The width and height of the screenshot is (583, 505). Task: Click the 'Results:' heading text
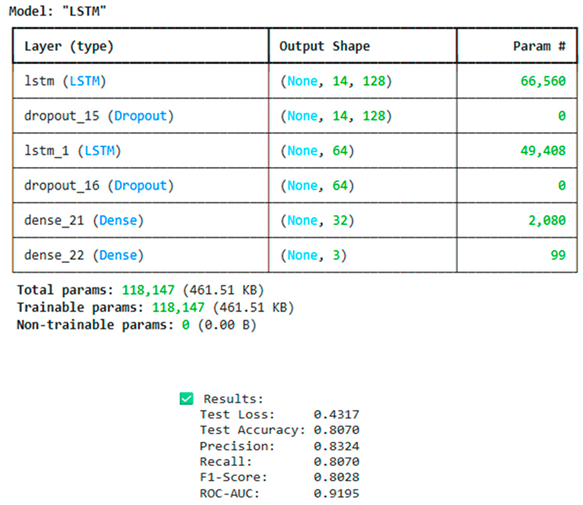[x=233, y=399]
